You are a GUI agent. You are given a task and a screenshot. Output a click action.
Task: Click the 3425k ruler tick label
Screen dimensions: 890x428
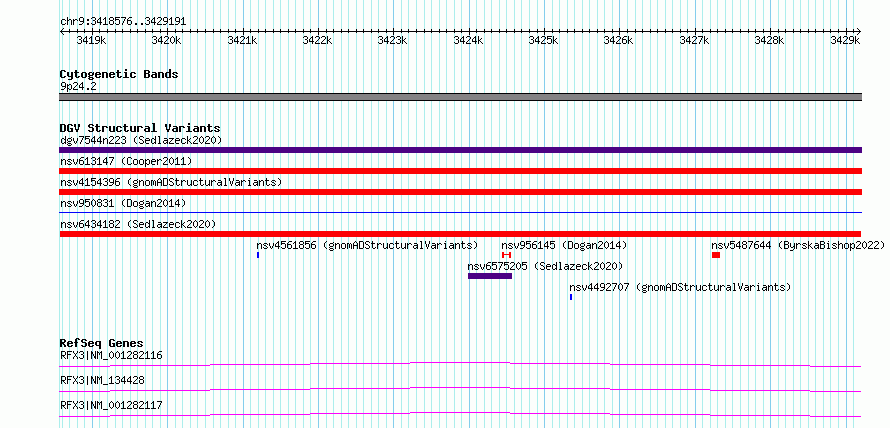pos(543,40)
